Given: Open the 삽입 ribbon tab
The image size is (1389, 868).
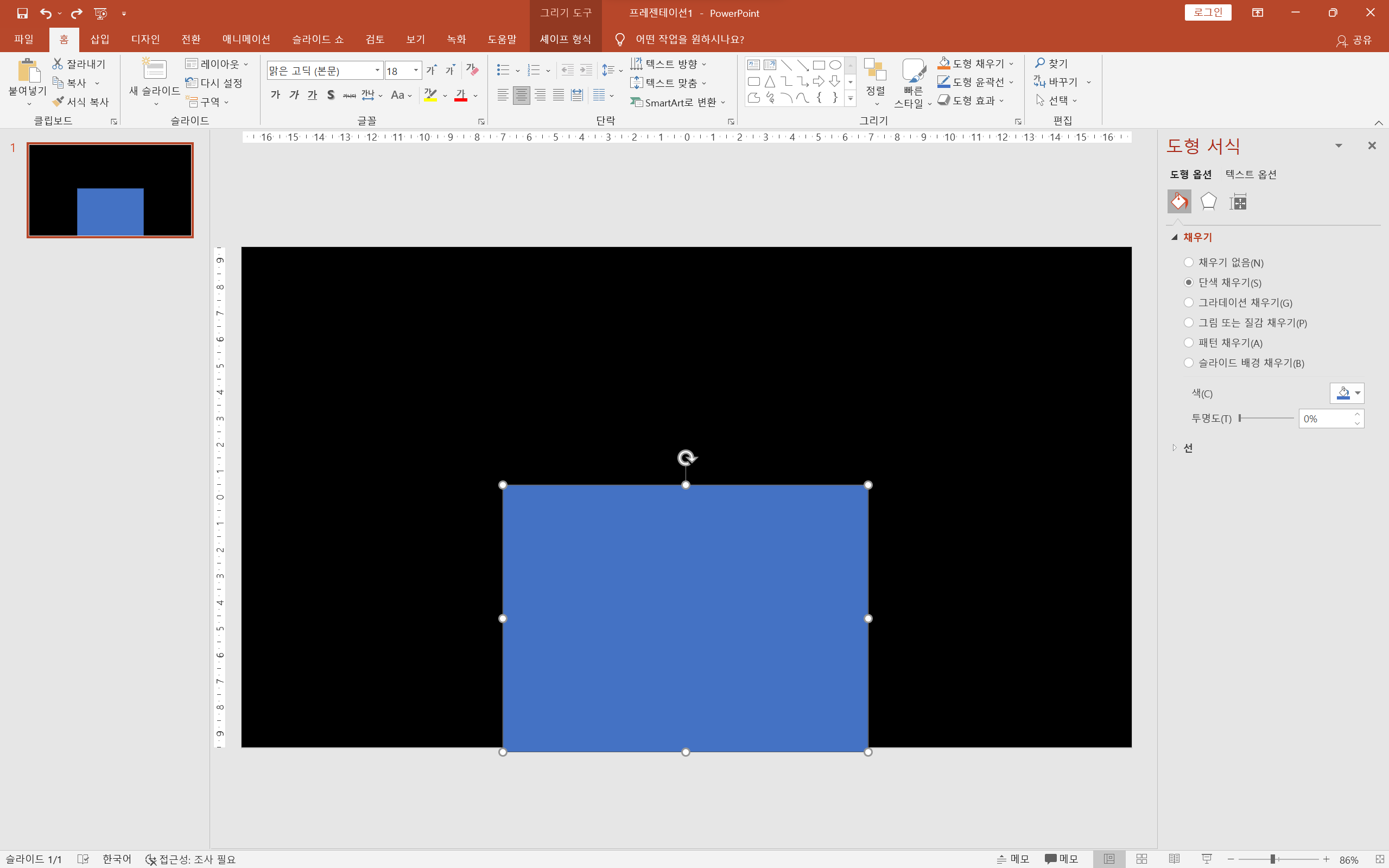Looking at the screenshot, I should click(x=99, y=39).
